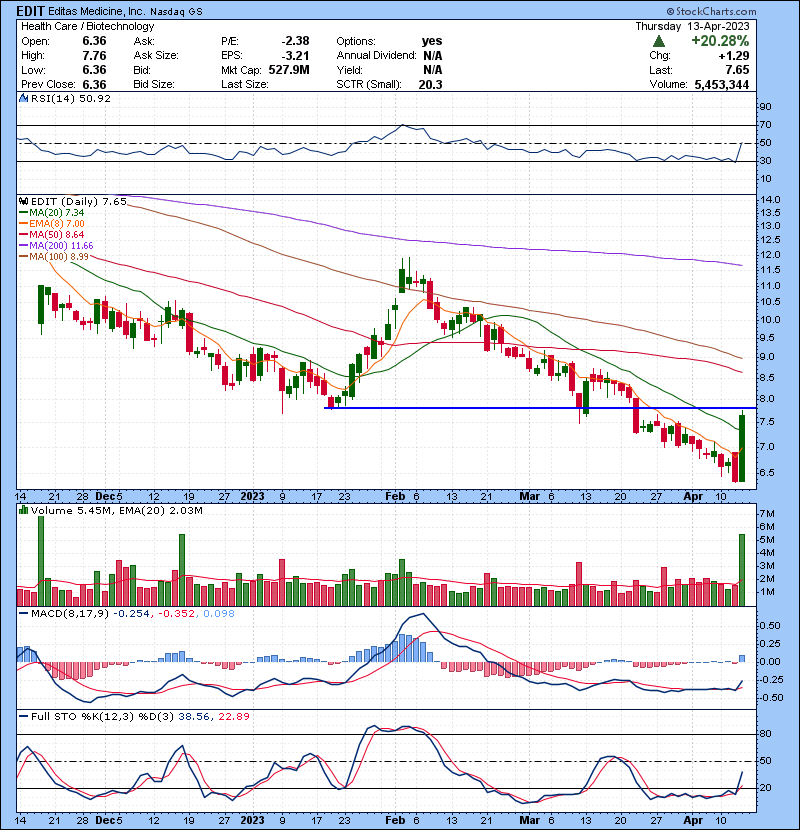Click the Yield: label
This screenshot has width=800, height=830.
(x=349, y=70)
